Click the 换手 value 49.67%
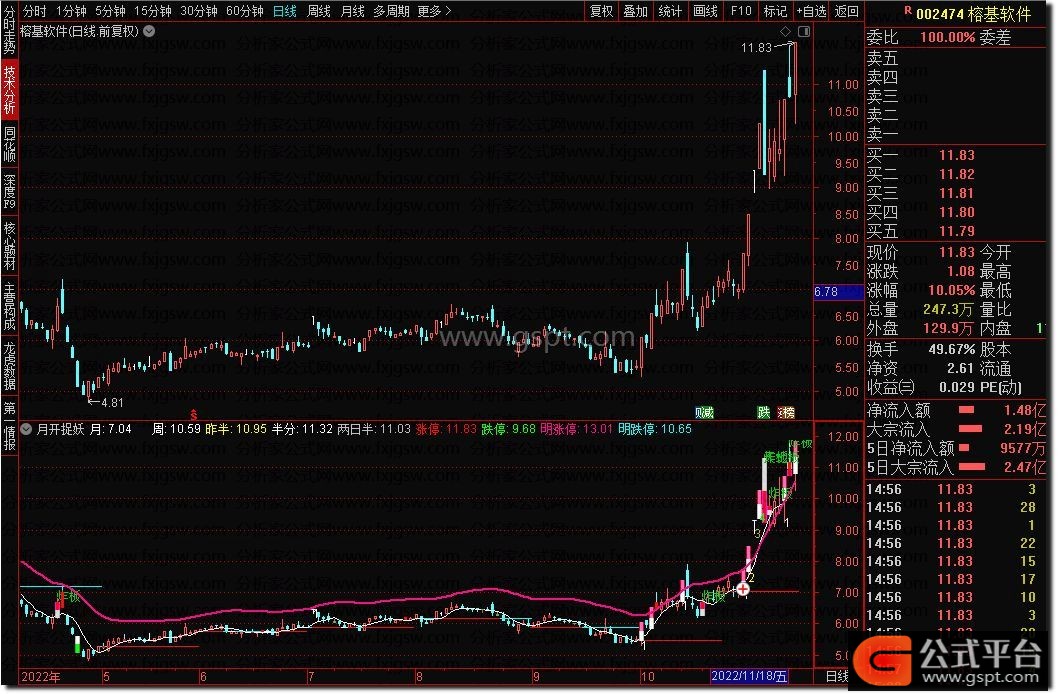The width and height of the screenshot is (1058, 694). (951, 349)
